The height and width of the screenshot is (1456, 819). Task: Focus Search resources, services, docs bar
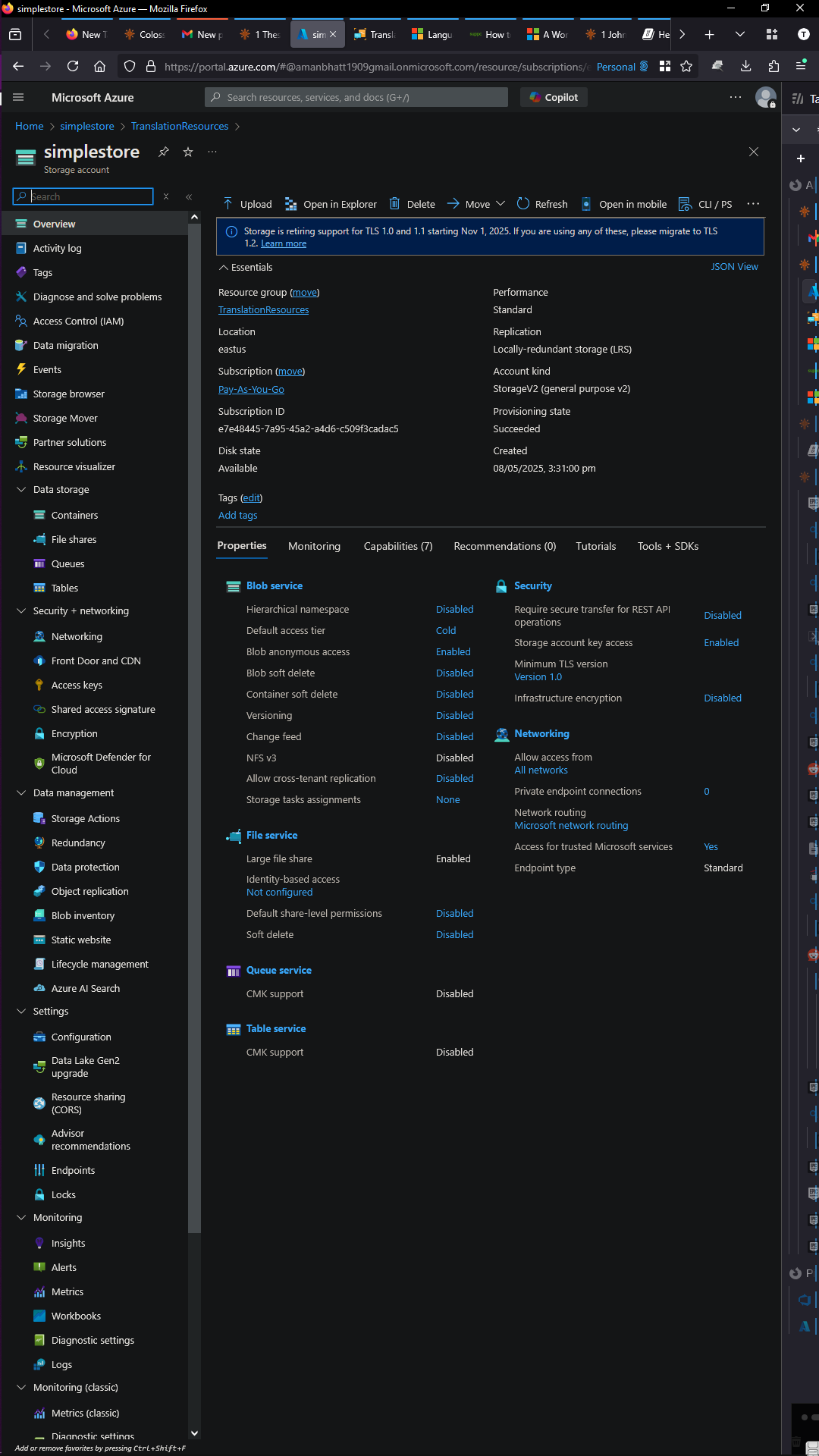pos(356,97)
